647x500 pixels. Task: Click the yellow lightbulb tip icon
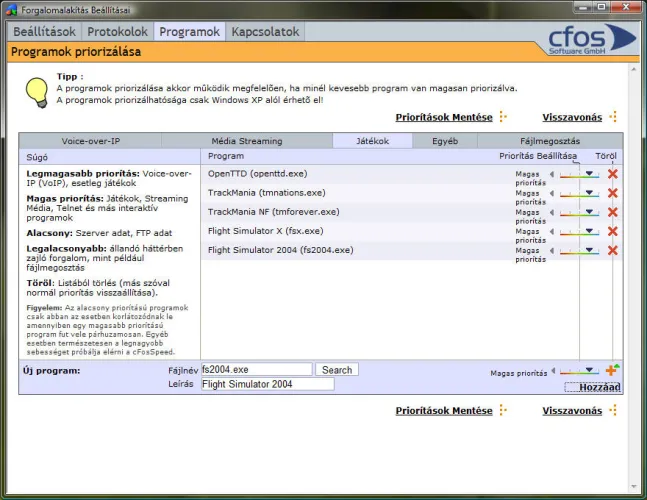pos(37,90)
